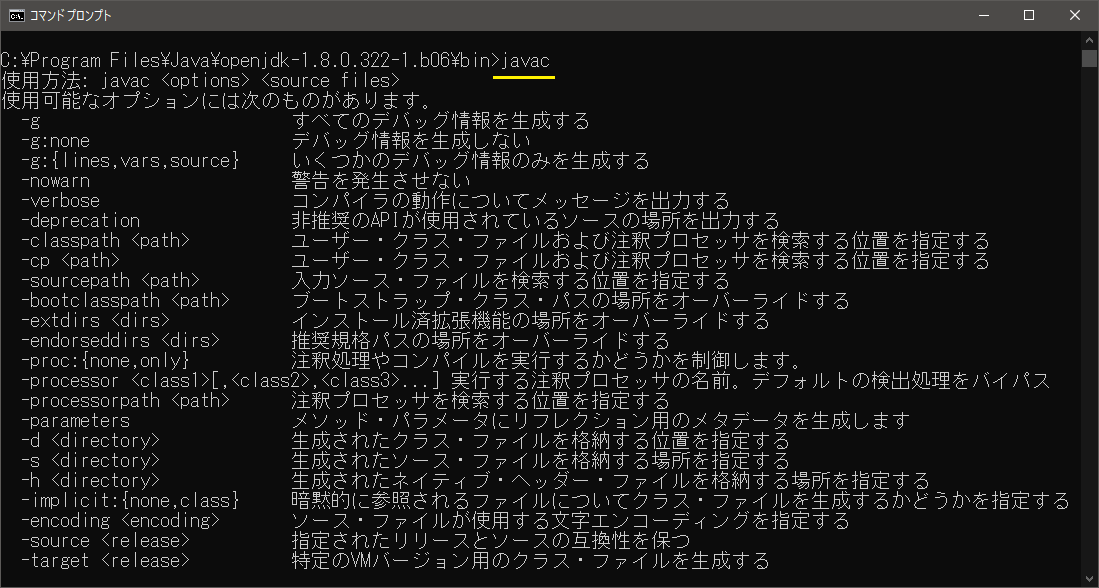Image resolution: width=1099 pixels, height=588 pixels.
Task: Click the vertical scrollbar thumb
Action: (x=1089, y=58)
